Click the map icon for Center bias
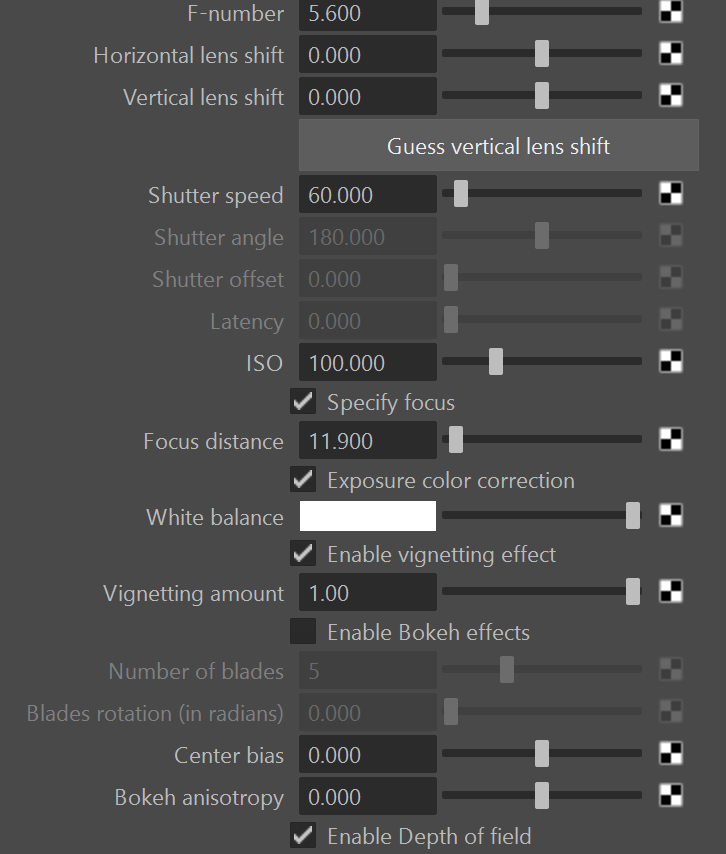The image size is (726, 854). point(671,754)
